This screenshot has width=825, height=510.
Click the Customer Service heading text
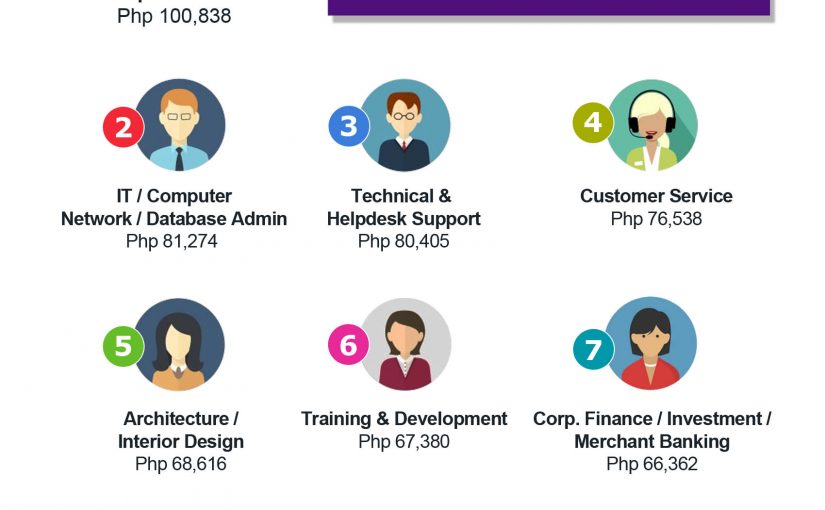(x=656, y=196)
